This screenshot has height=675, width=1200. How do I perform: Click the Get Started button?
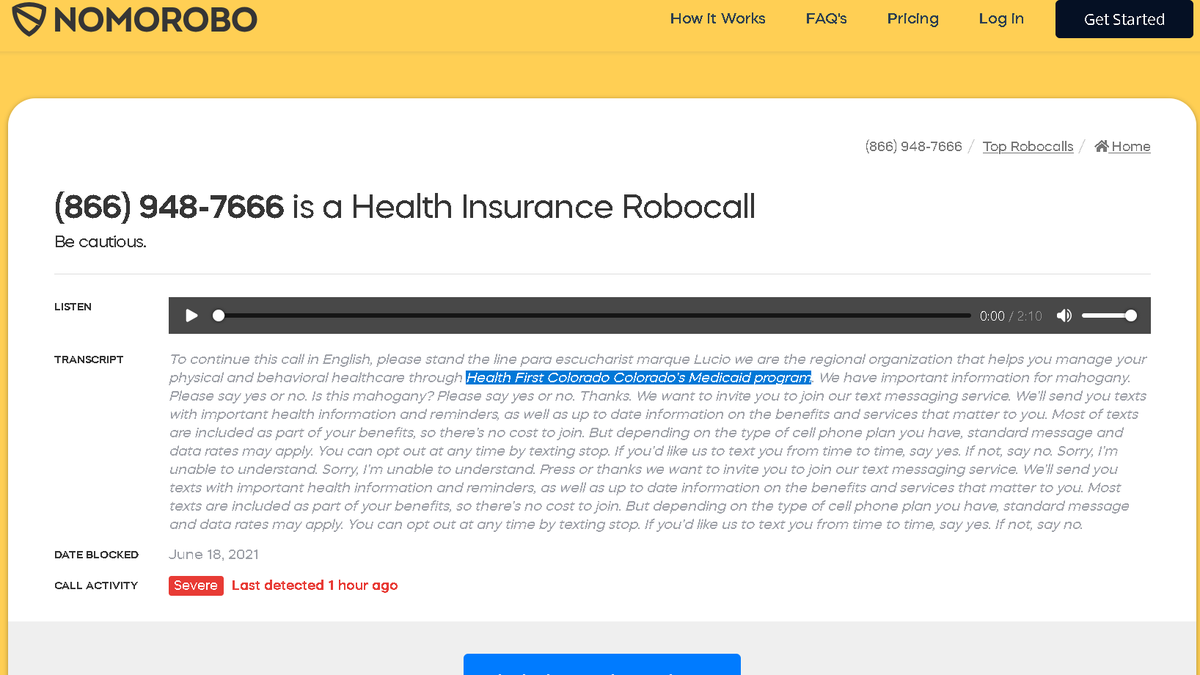(x=1125, y=19)
